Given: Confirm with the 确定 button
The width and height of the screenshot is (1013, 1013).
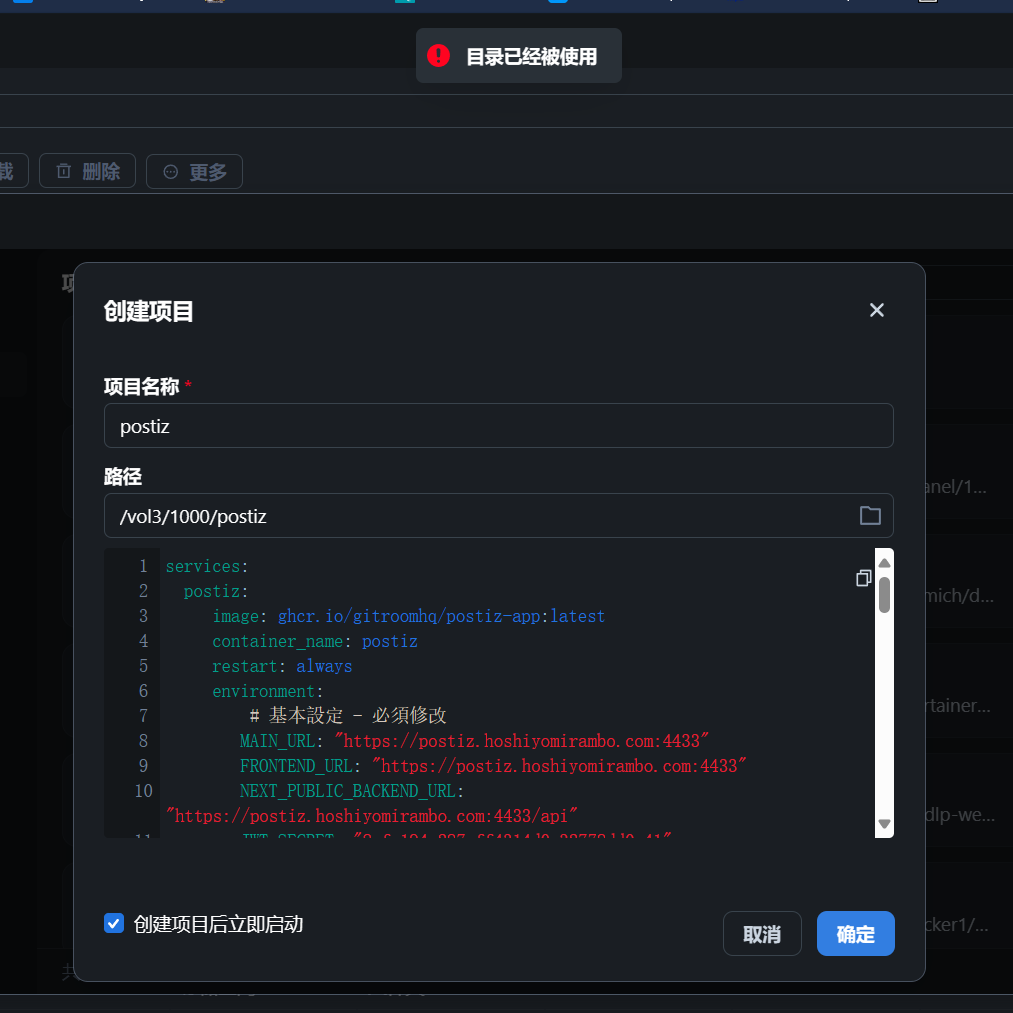Looking at the screenshot, I should 855,934.
